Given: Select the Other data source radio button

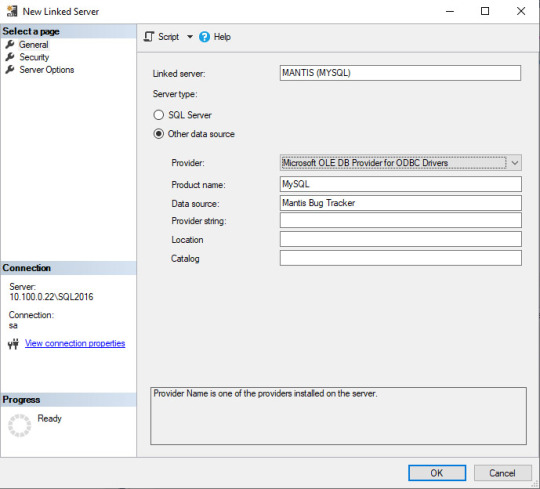Looking at the screenshot, I should click(x=158, y=134).
